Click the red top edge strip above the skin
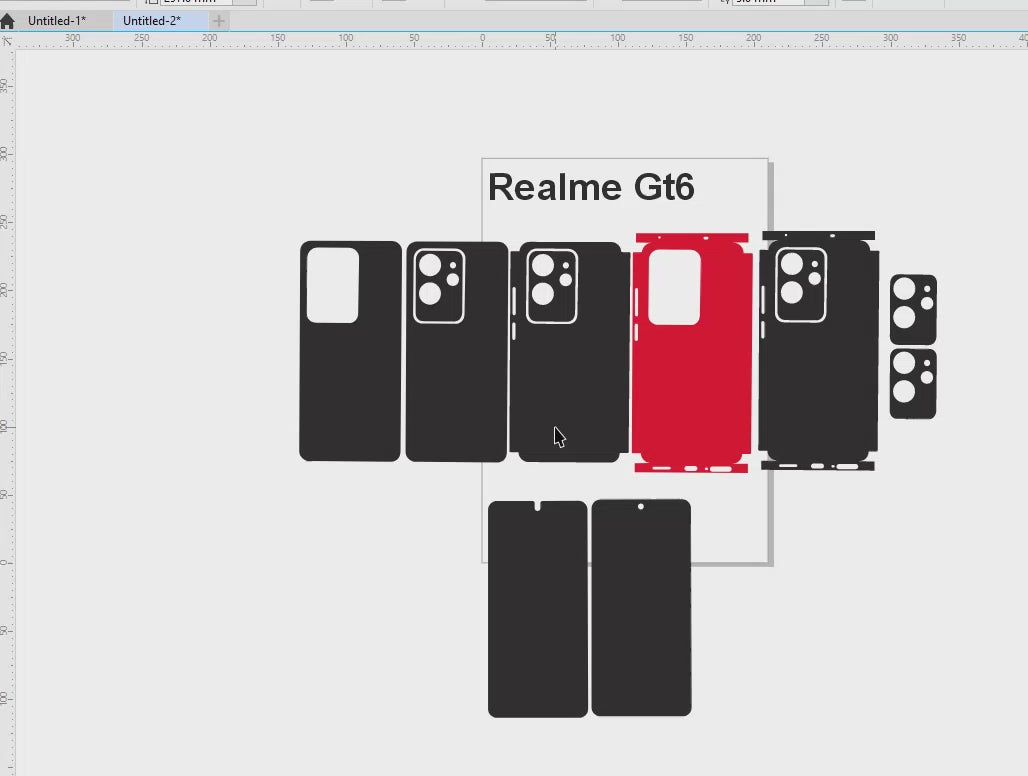 click(691, 238)
